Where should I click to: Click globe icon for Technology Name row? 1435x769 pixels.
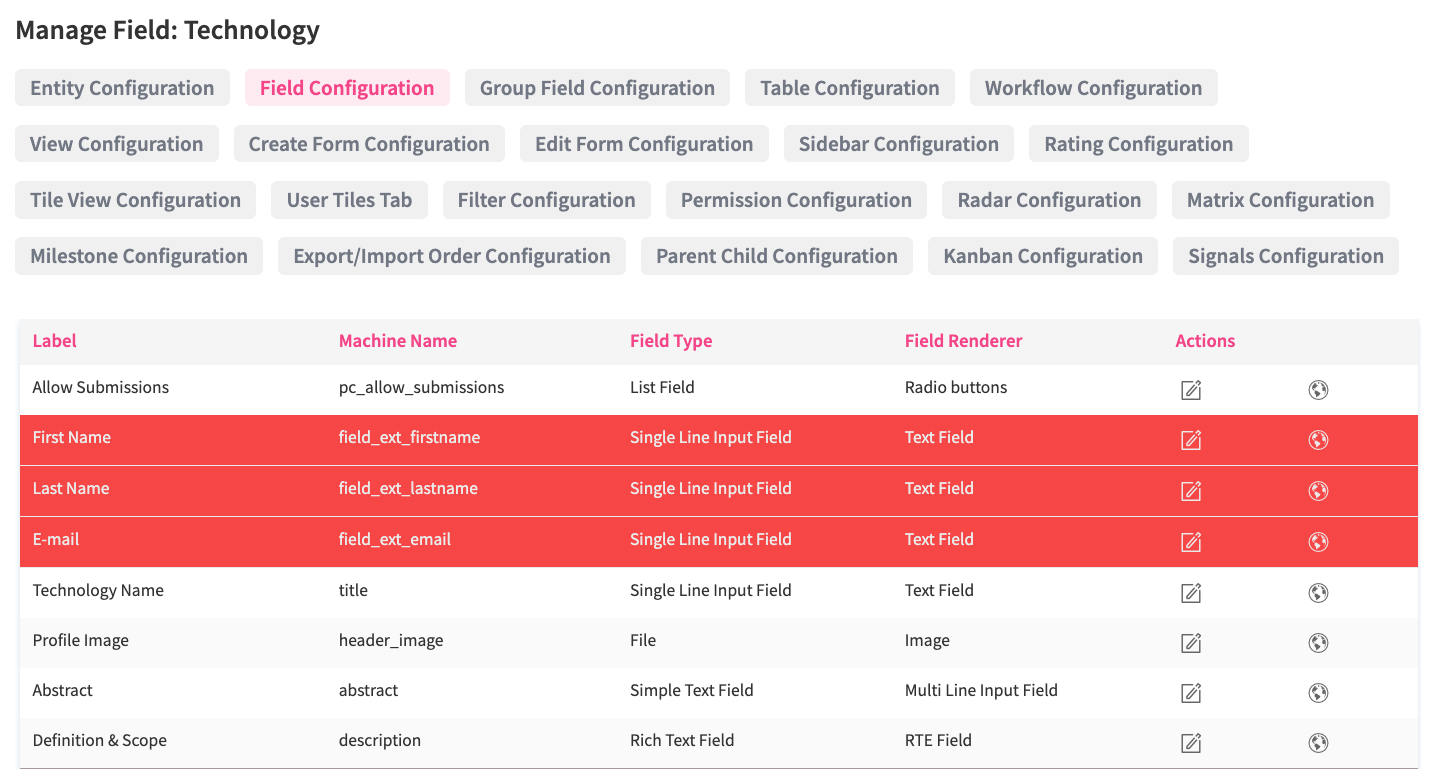[x=1318, y=593]
